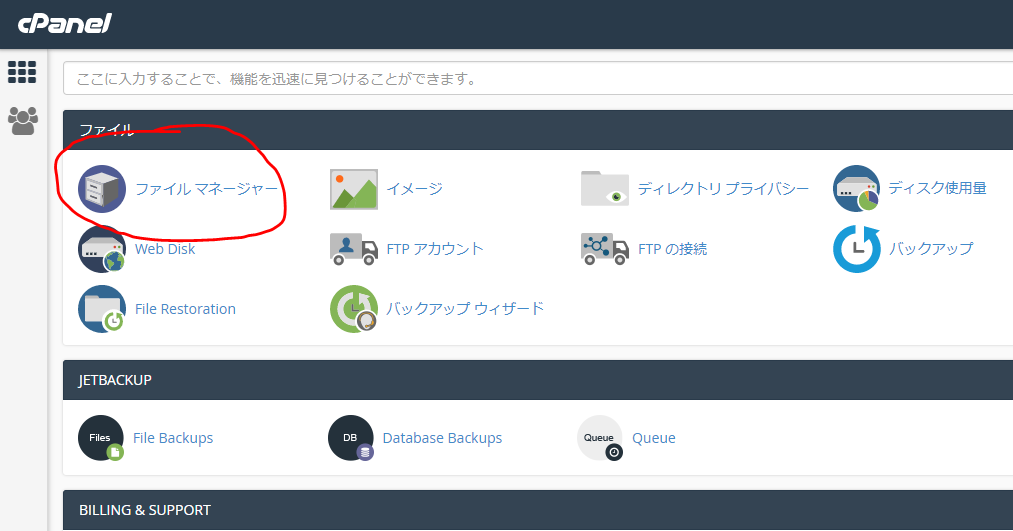Open the FTP の接続 link
Image resolution: width=1013 pixels, height=531 pixels.
[673, 249]
